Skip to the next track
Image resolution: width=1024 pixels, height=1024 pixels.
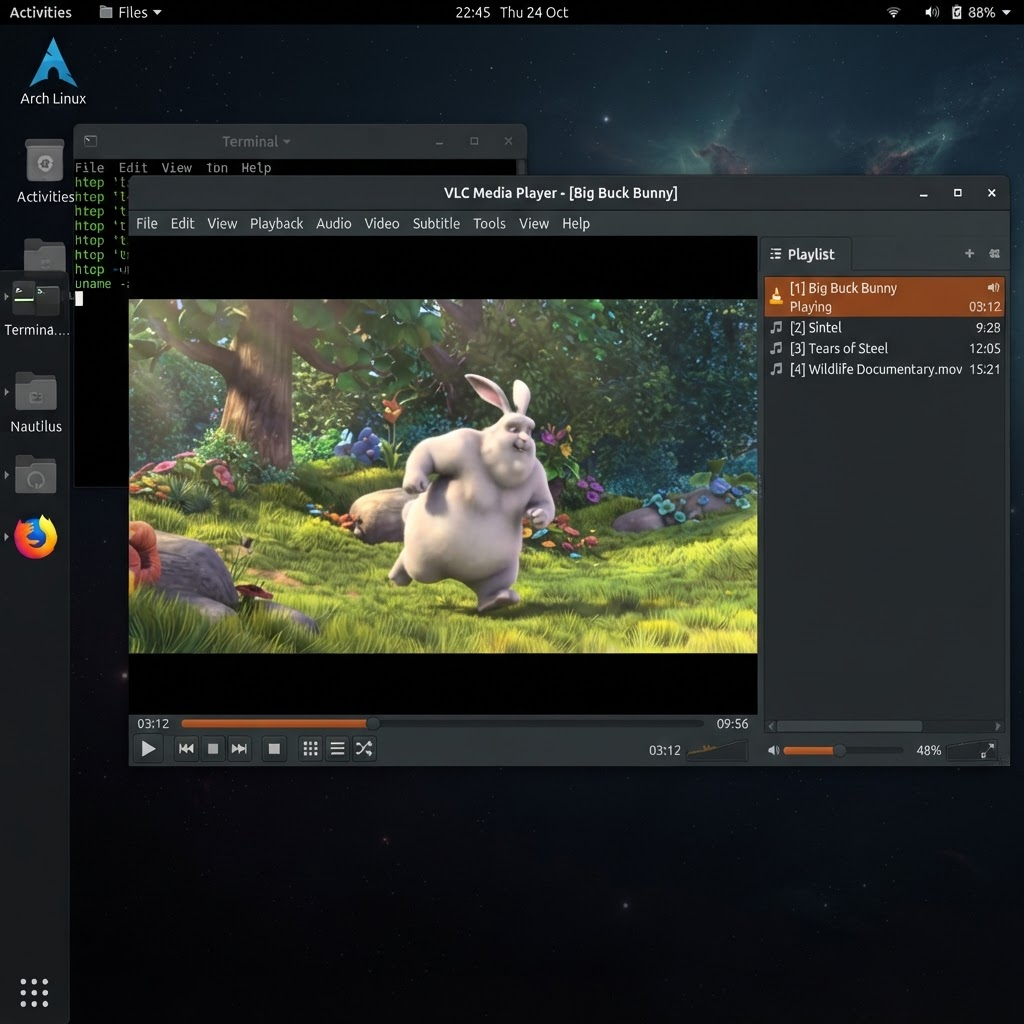click(239, 748)
